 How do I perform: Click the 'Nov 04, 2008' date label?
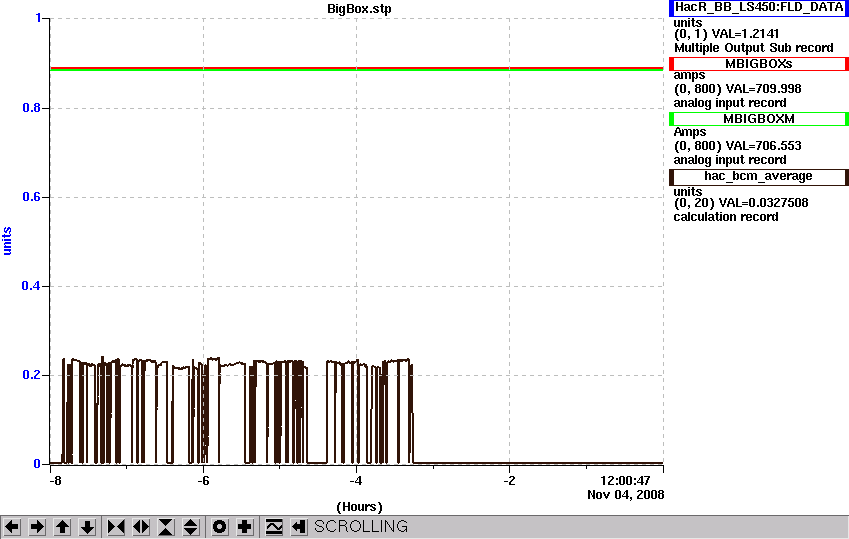pyautogui.click(x=625, y=495)
